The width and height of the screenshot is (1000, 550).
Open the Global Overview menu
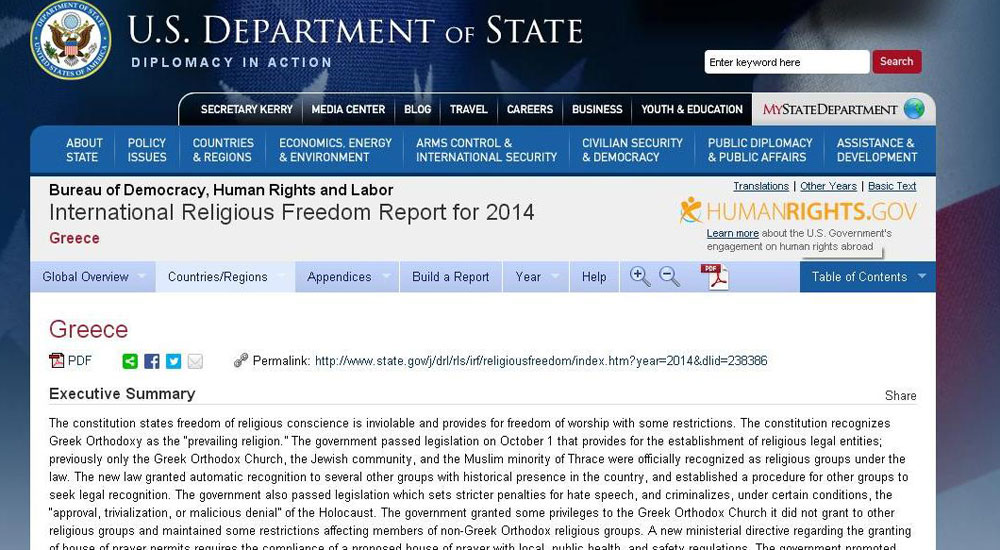point(93,277)
